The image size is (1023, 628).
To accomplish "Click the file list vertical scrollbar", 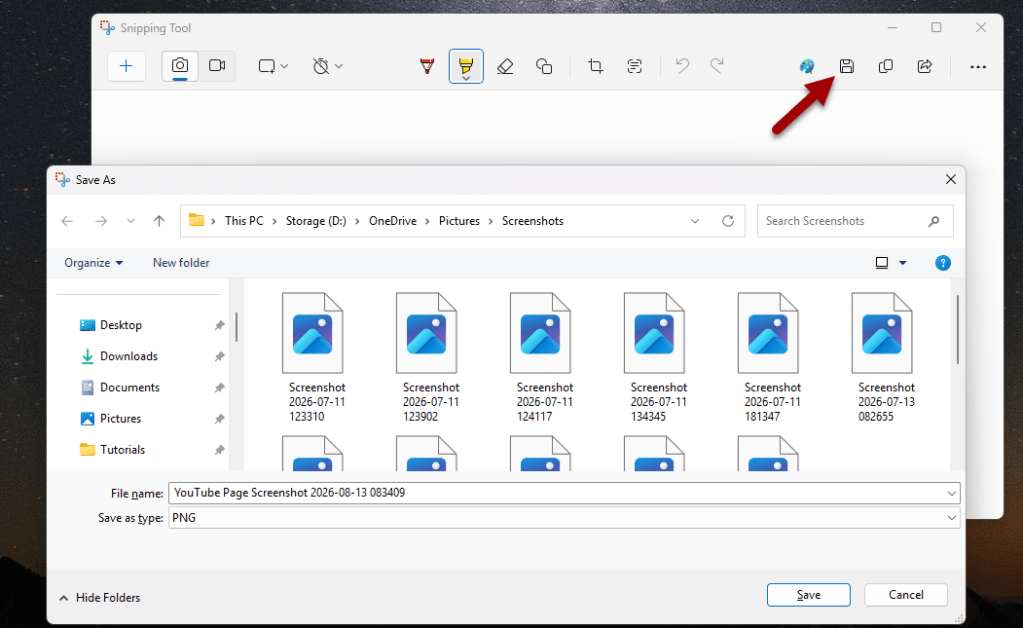I will coord(957,329).
